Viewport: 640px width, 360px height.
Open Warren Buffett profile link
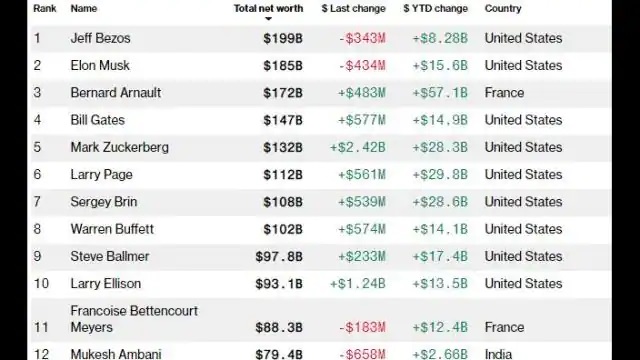112,229
